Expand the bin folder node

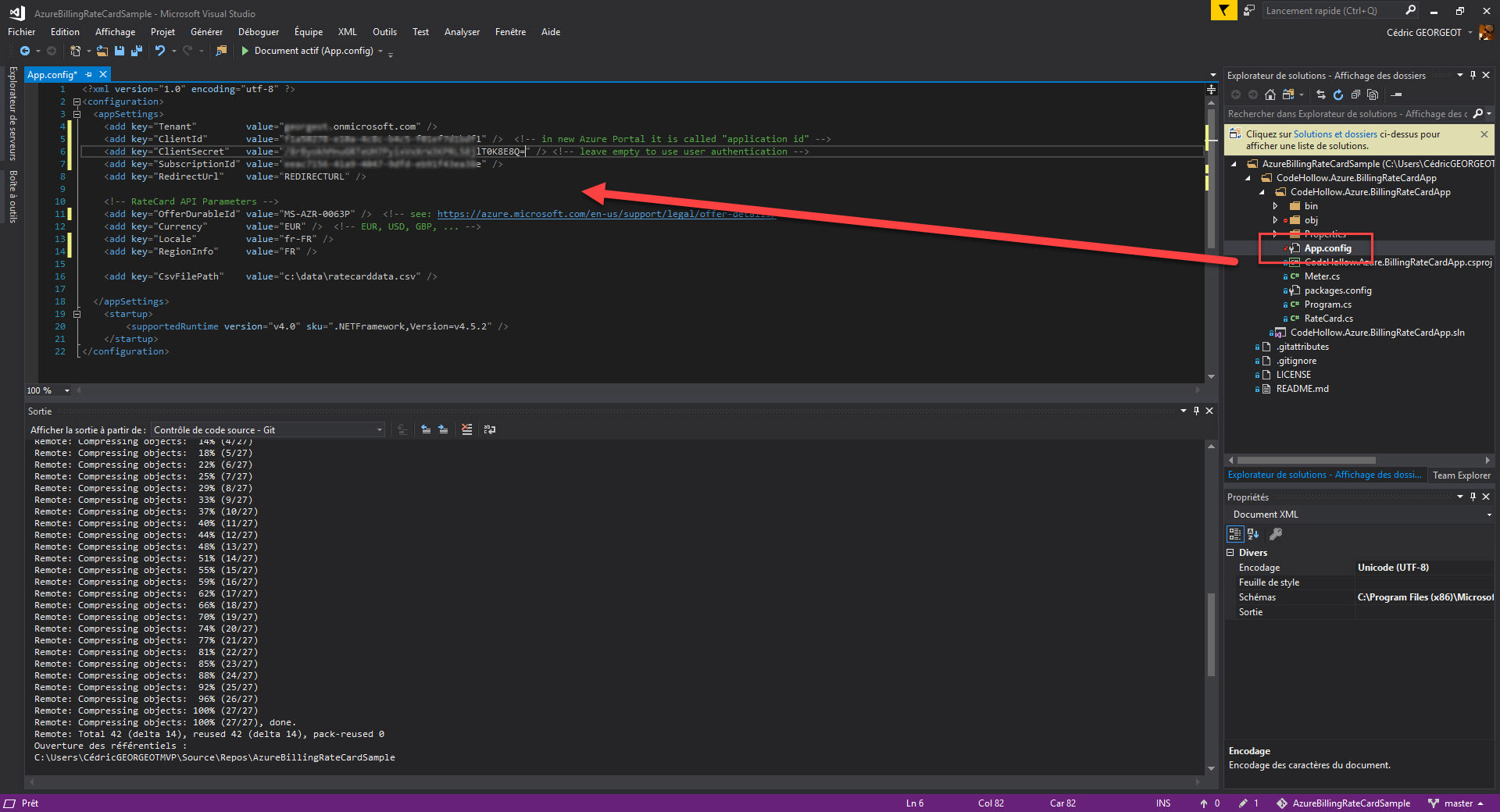coord(1276,206)
